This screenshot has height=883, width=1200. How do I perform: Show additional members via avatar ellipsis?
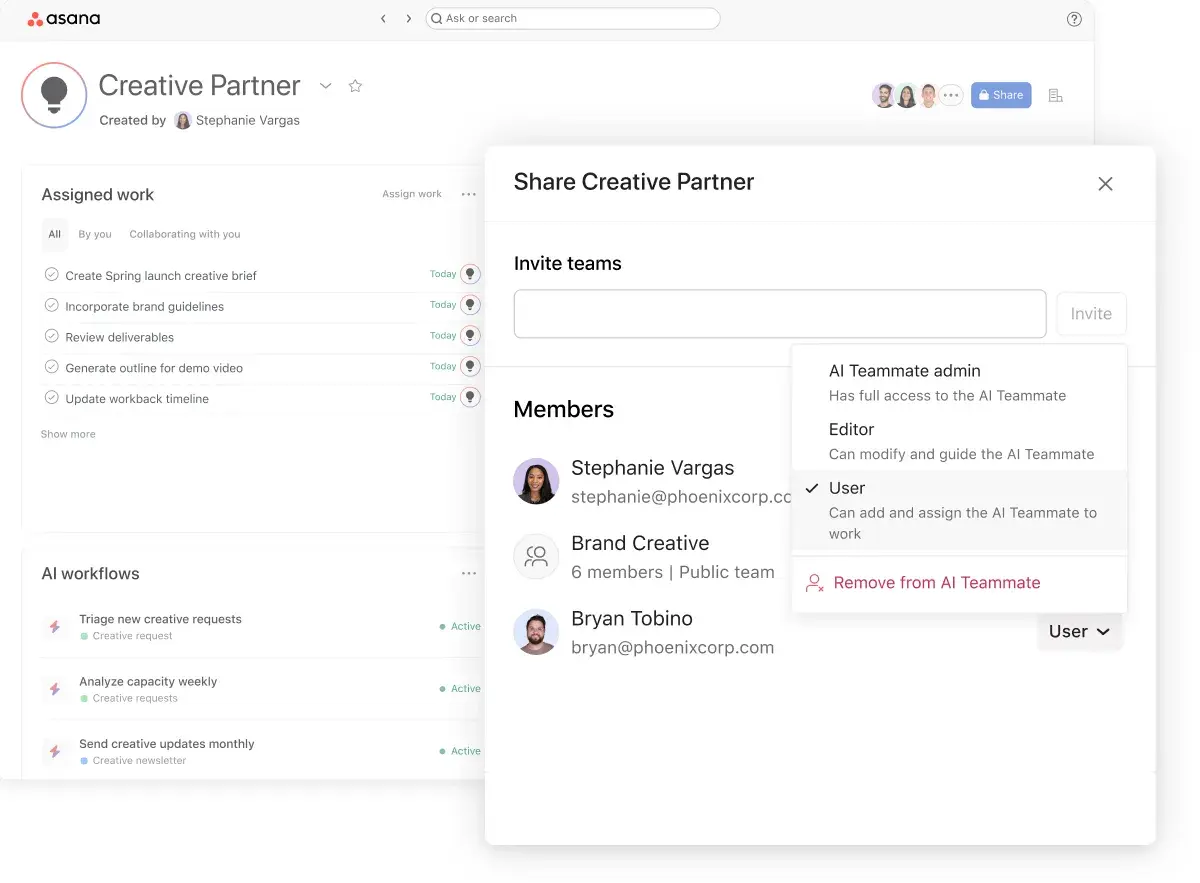click(951, 95)
